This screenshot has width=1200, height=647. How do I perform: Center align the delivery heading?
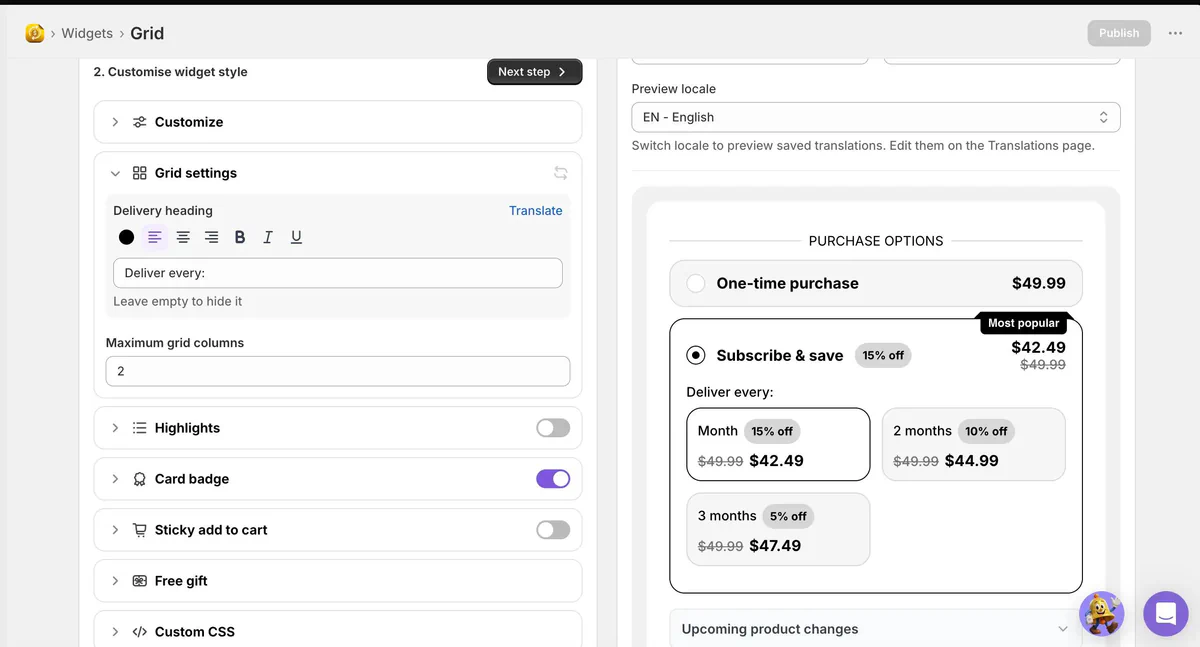[183, 237]
